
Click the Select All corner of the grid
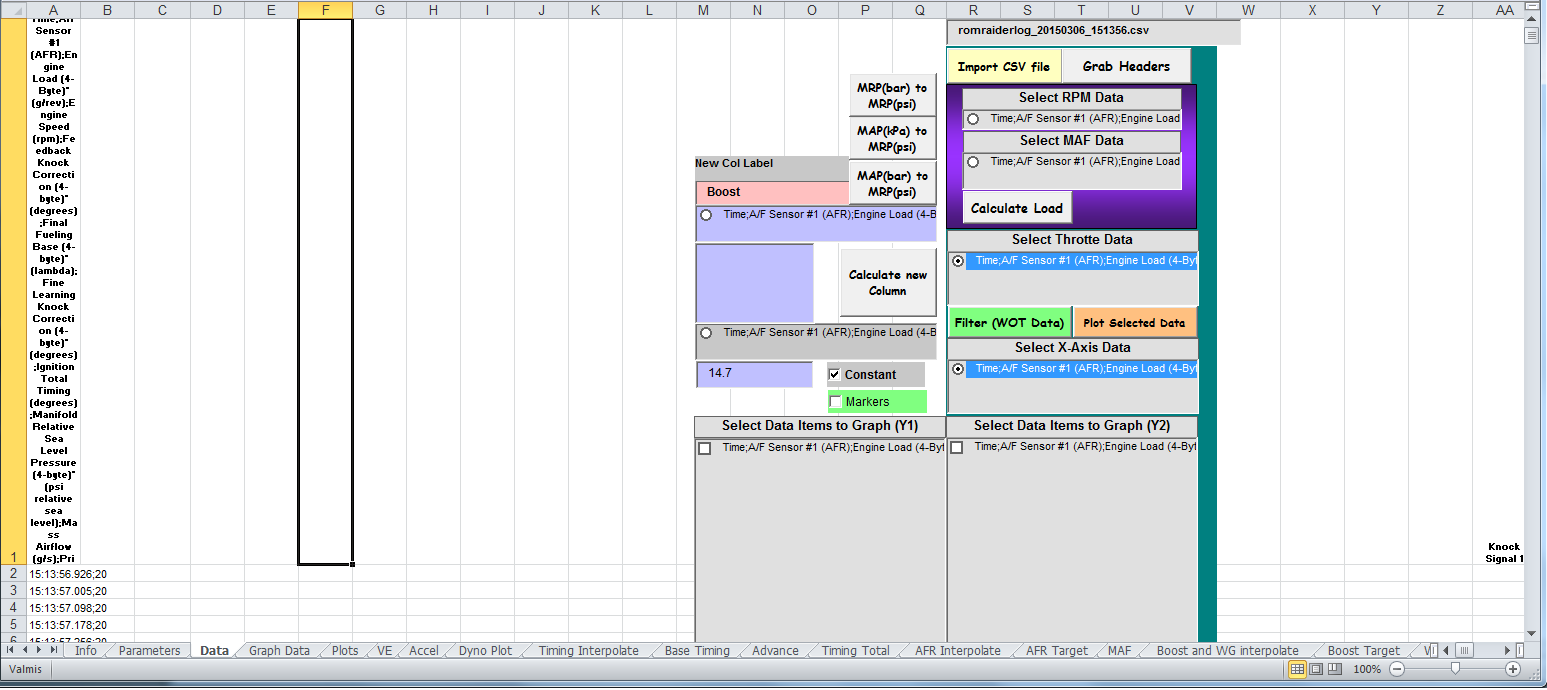13,10
